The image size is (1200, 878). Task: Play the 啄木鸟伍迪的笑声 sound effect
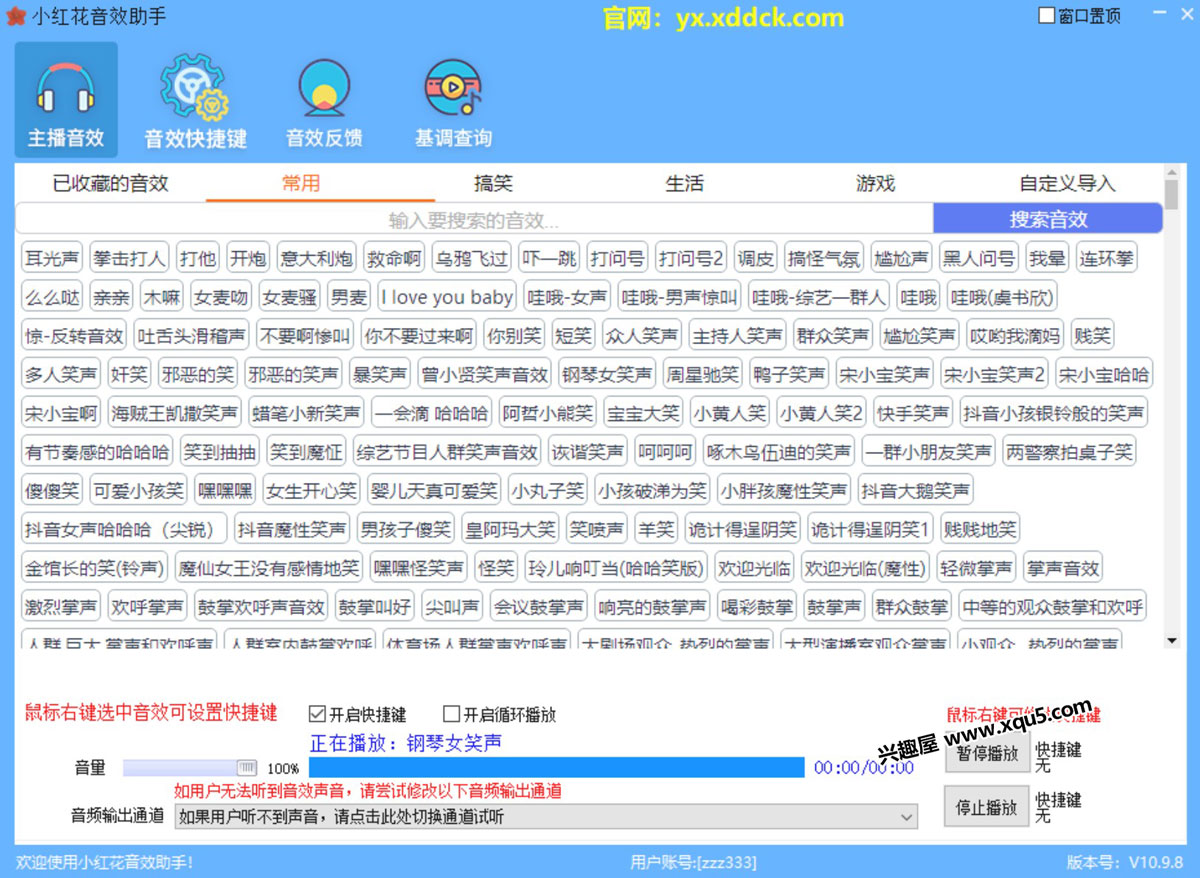pos(779,451)
